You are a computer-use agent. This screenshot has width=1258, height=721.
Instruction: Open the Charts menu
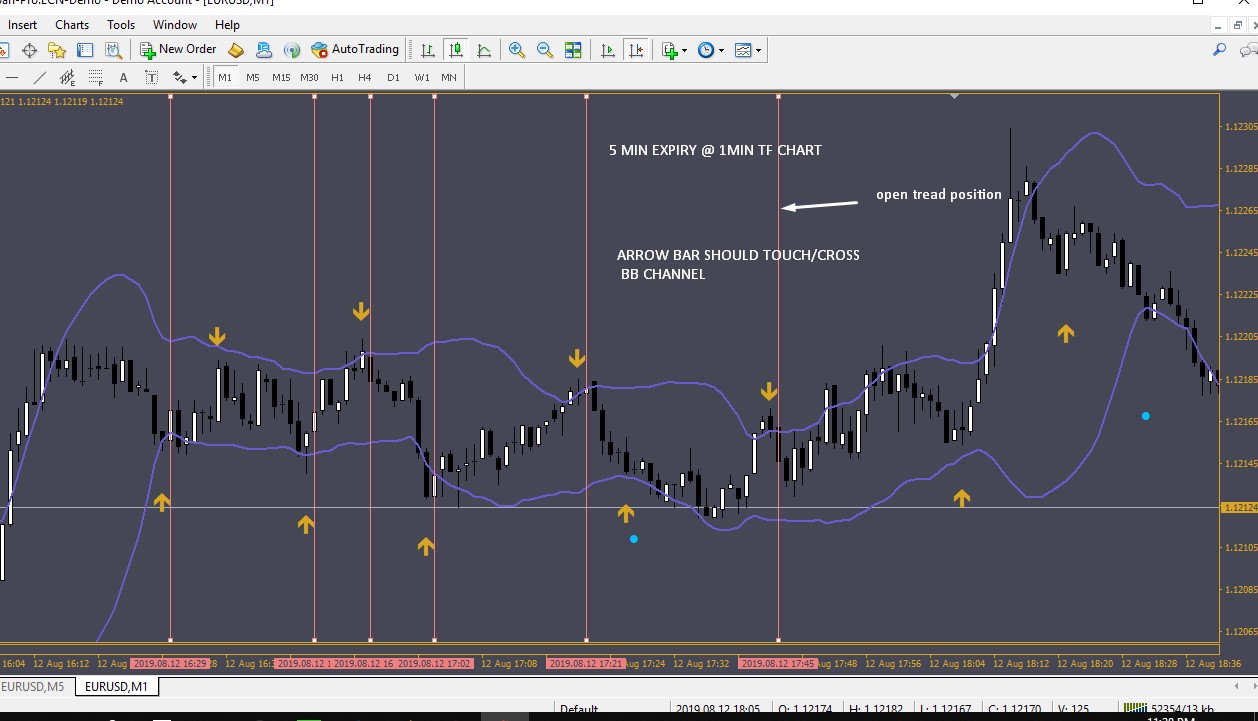tap(72, 25)
